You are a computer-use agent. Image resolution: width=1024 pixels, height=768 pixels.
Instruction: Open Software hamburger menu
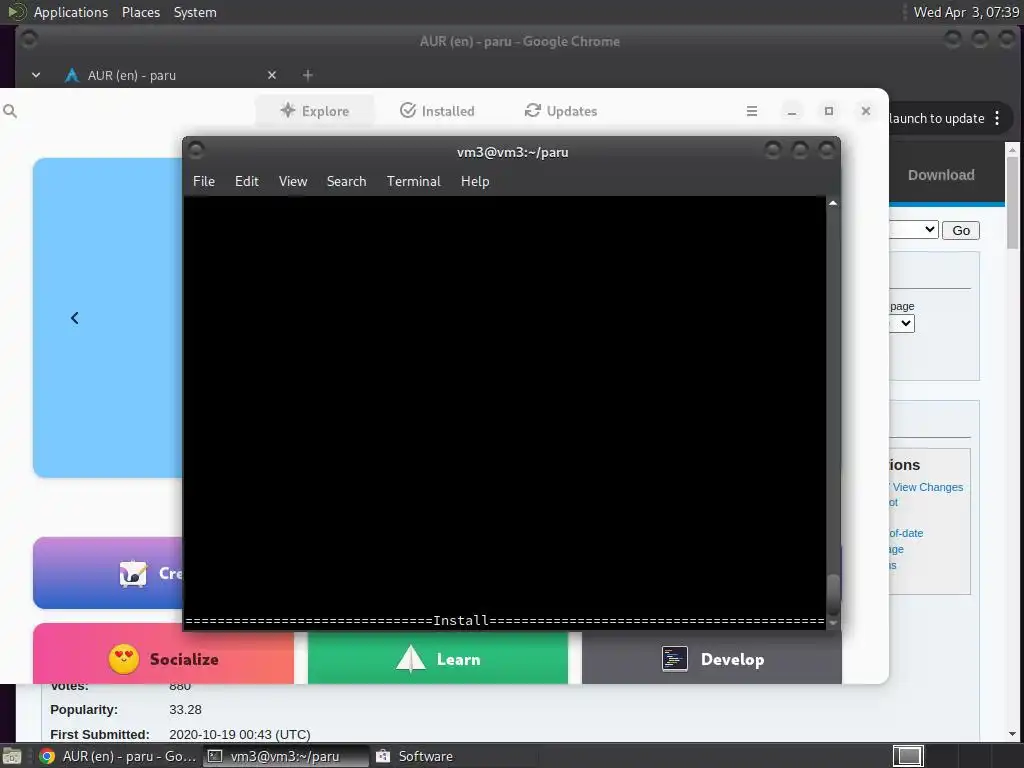(x=752, y=111)
